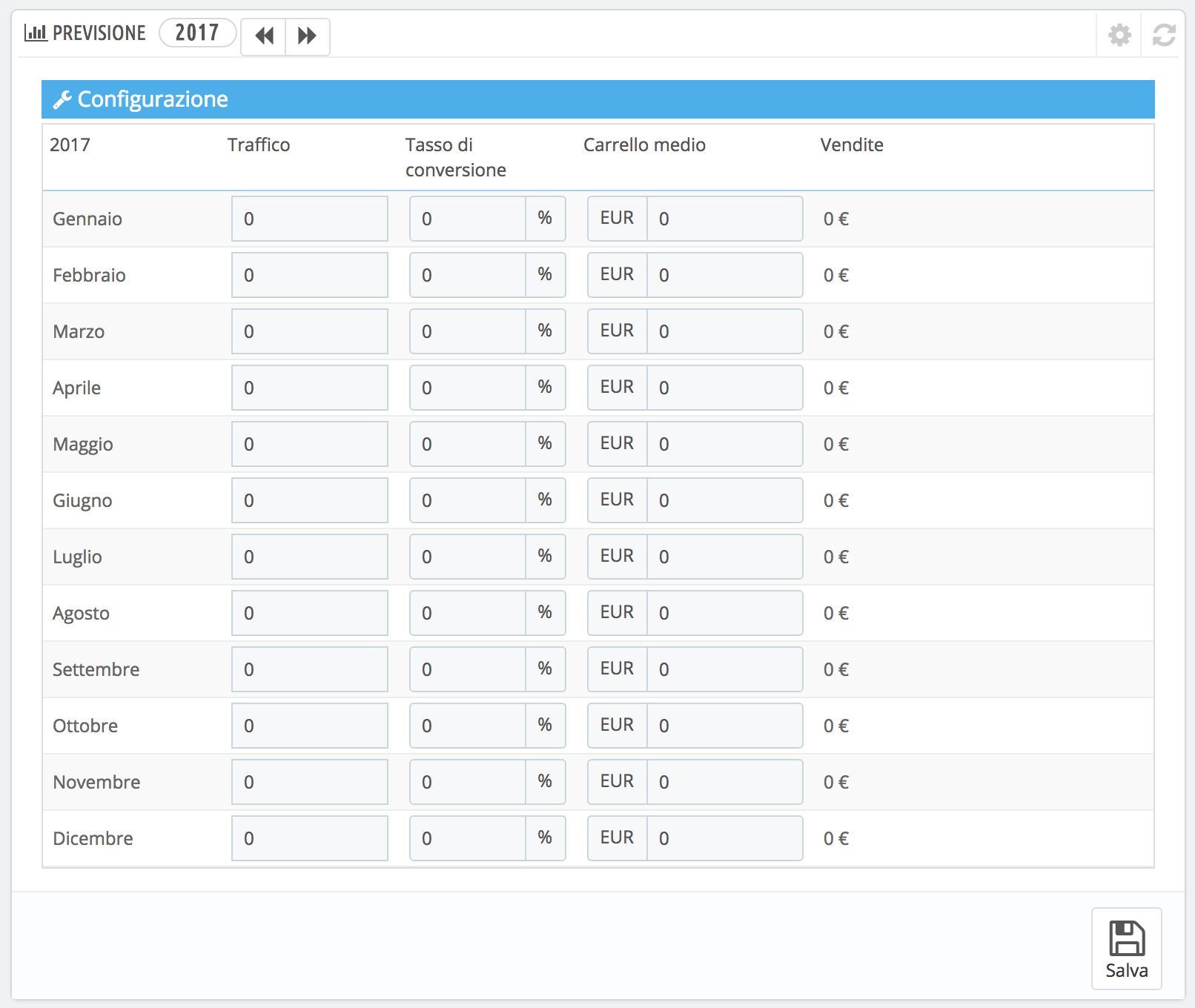Click Agosto conversion rate input

468,613
